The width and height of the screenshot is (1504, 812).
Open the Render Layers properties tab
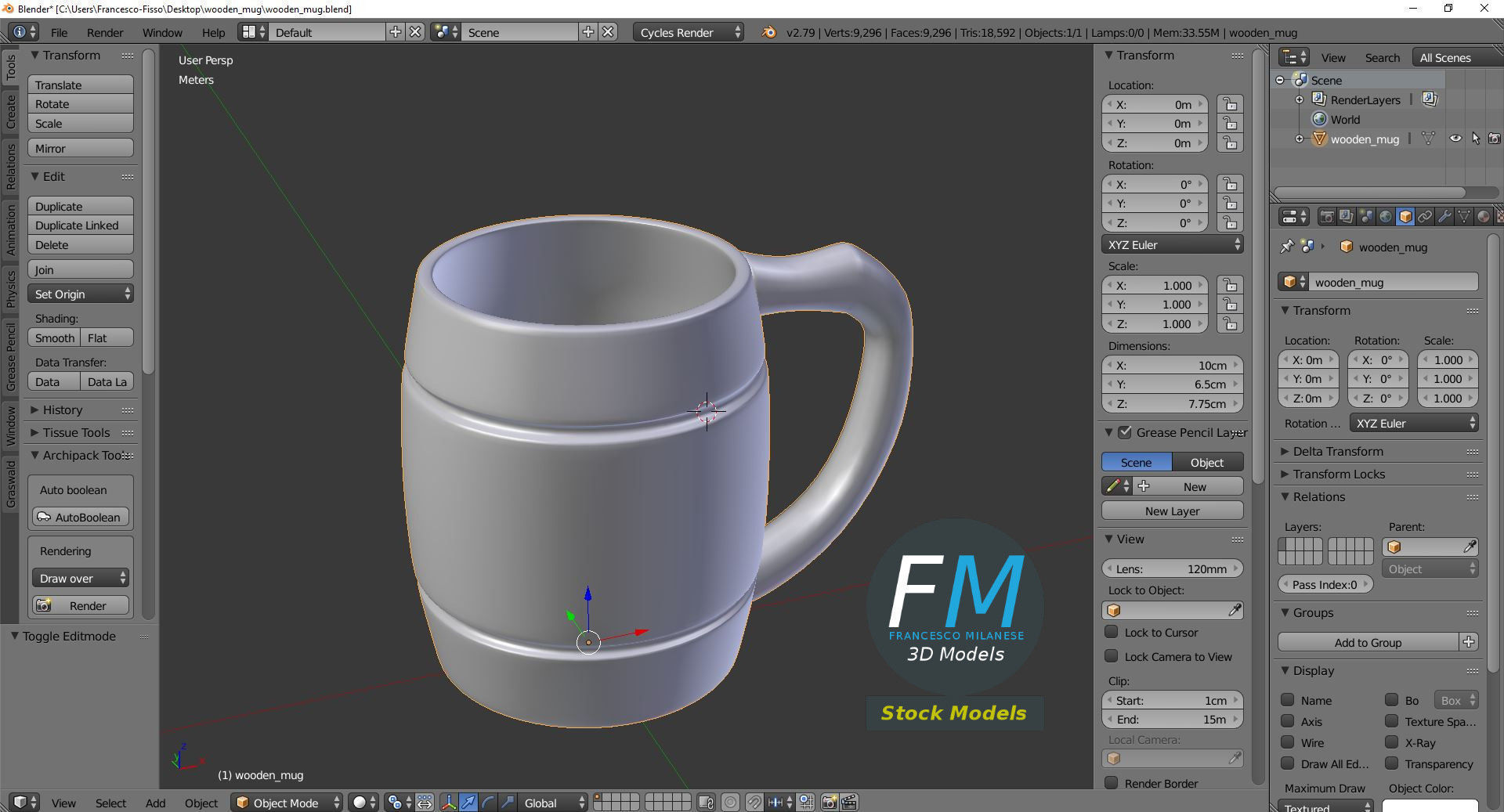1347,217
